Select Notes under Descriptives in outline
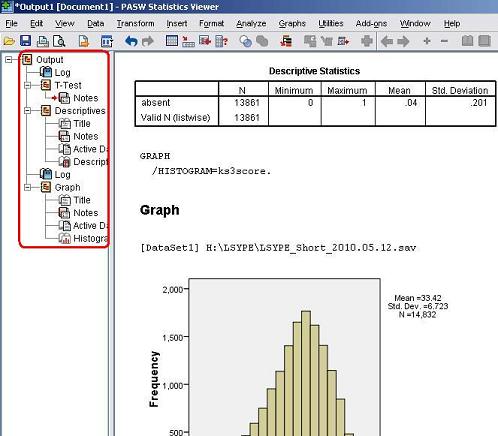Screen dimensions: 498x436 [86, 136]
